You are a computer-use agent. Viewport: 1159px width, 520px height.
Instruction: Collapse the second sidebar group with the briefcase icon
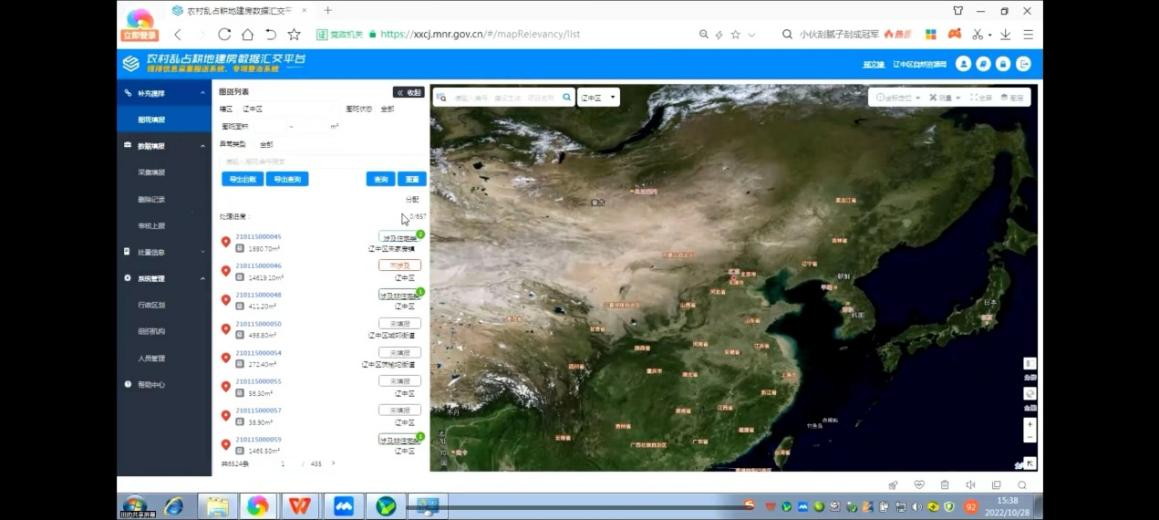click(x=203, y=146)
